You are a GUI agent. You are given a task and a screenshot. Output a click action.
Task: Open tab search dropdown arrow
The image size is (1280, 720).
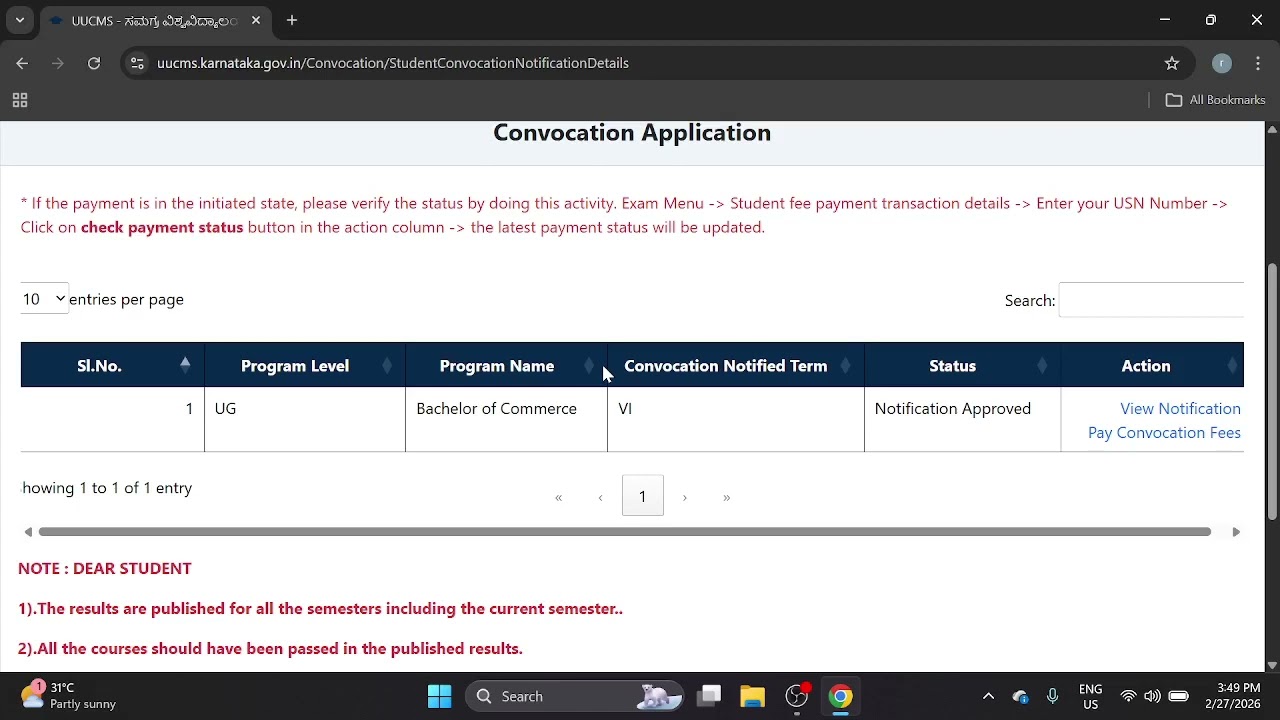point(19,20)
